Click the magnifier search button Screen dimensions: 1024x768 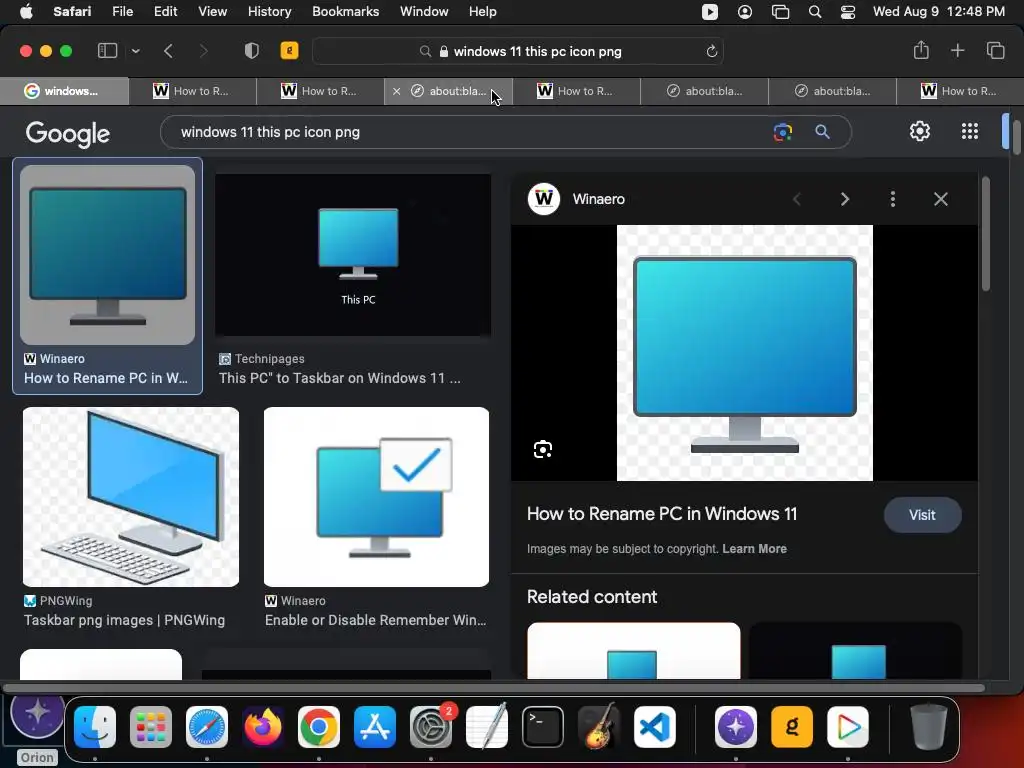click(822, 132)
